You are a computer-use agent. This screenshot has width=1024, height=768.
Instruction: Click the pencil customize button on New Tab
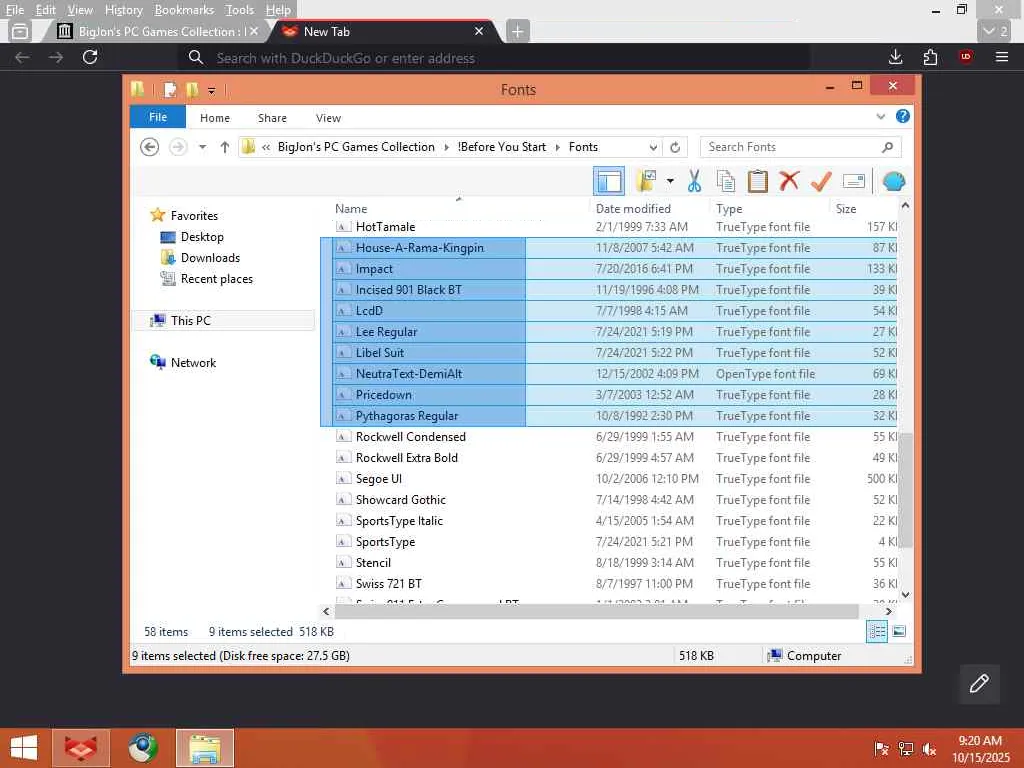(979, 684)
